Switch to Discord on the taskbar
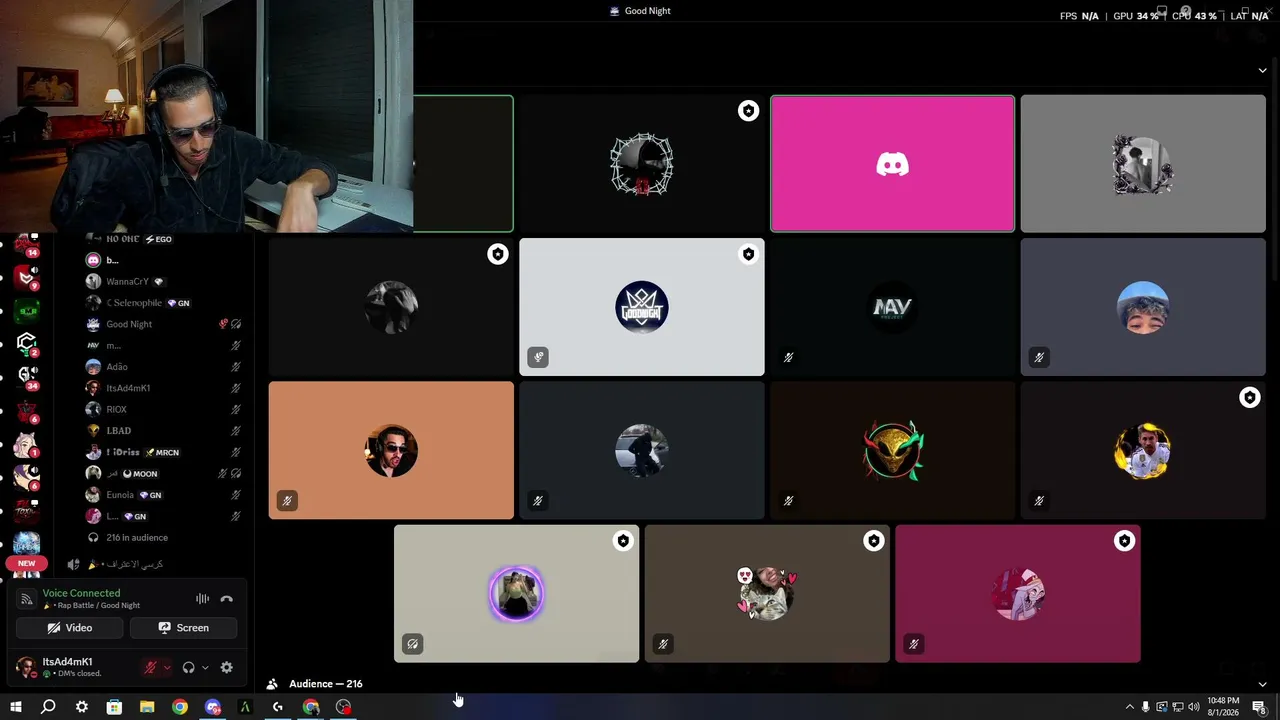This screenshot has width=1280, height=720. click(x=212, y=707)
